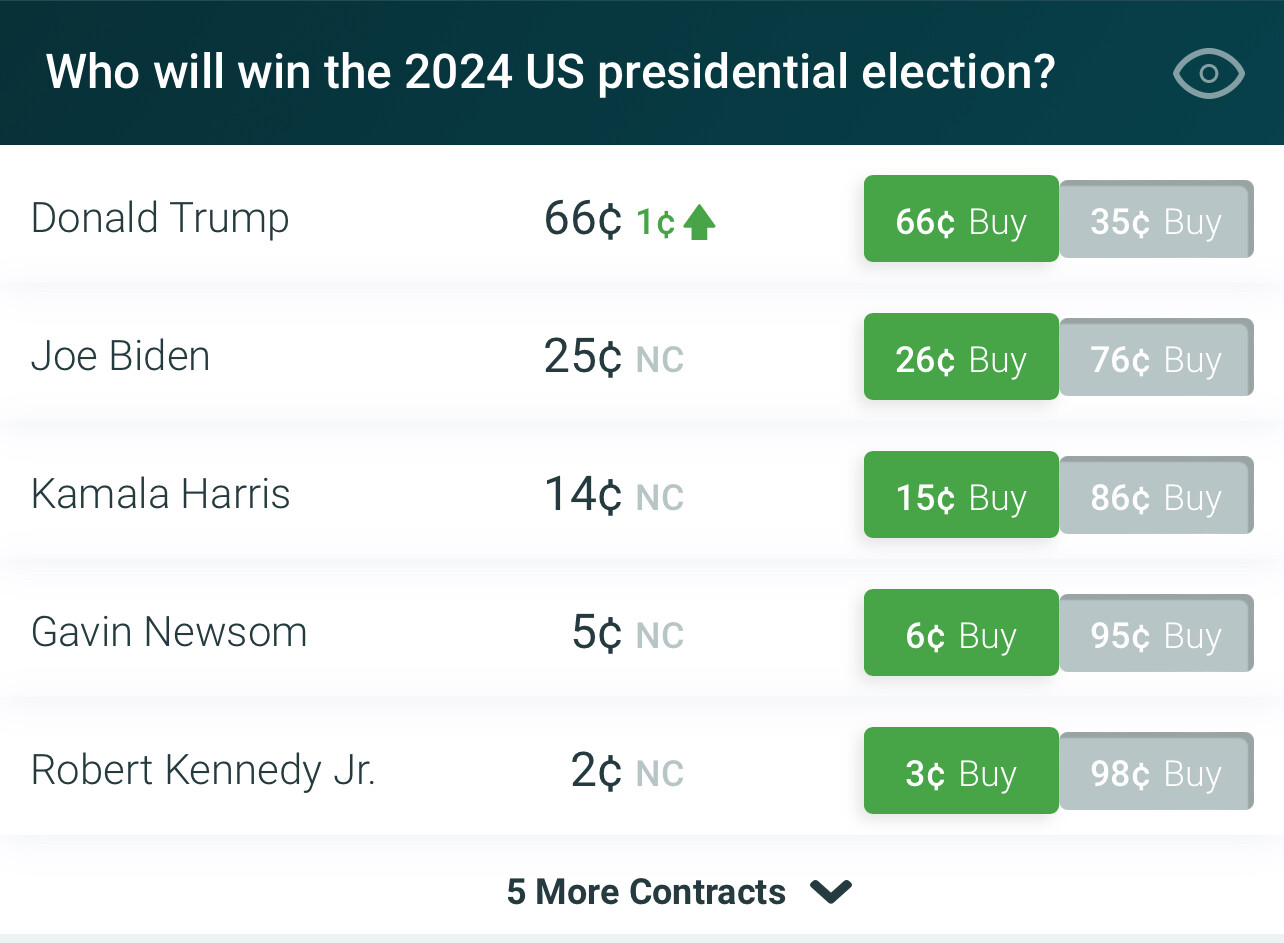Buy Robert Kennedy Jr. No at 98¢

click(x=1156, y=771)
